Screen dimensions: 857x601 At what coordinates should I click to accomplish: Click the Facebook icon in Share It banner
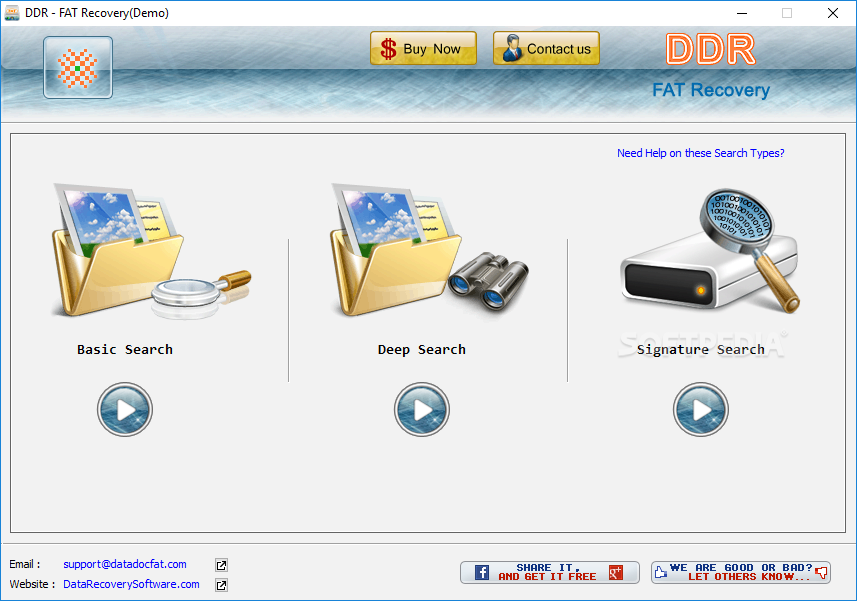point(482,572)
